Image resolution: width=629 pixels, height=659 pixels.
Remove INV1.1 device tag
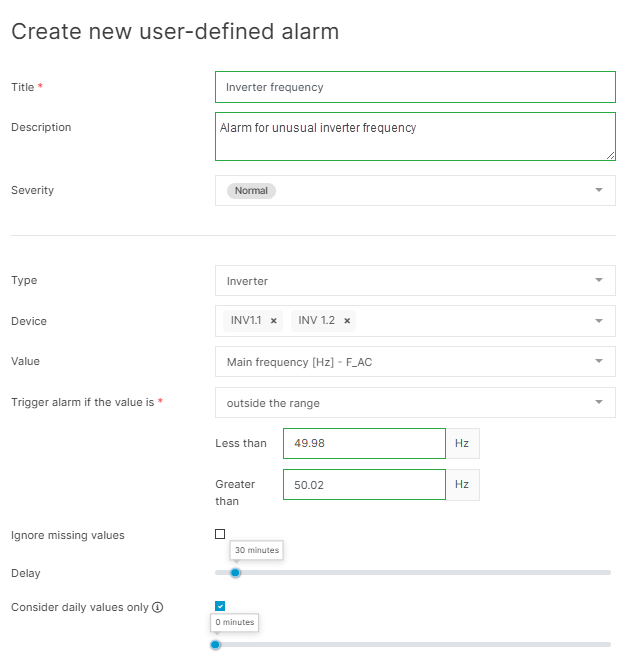pos(273,321)
